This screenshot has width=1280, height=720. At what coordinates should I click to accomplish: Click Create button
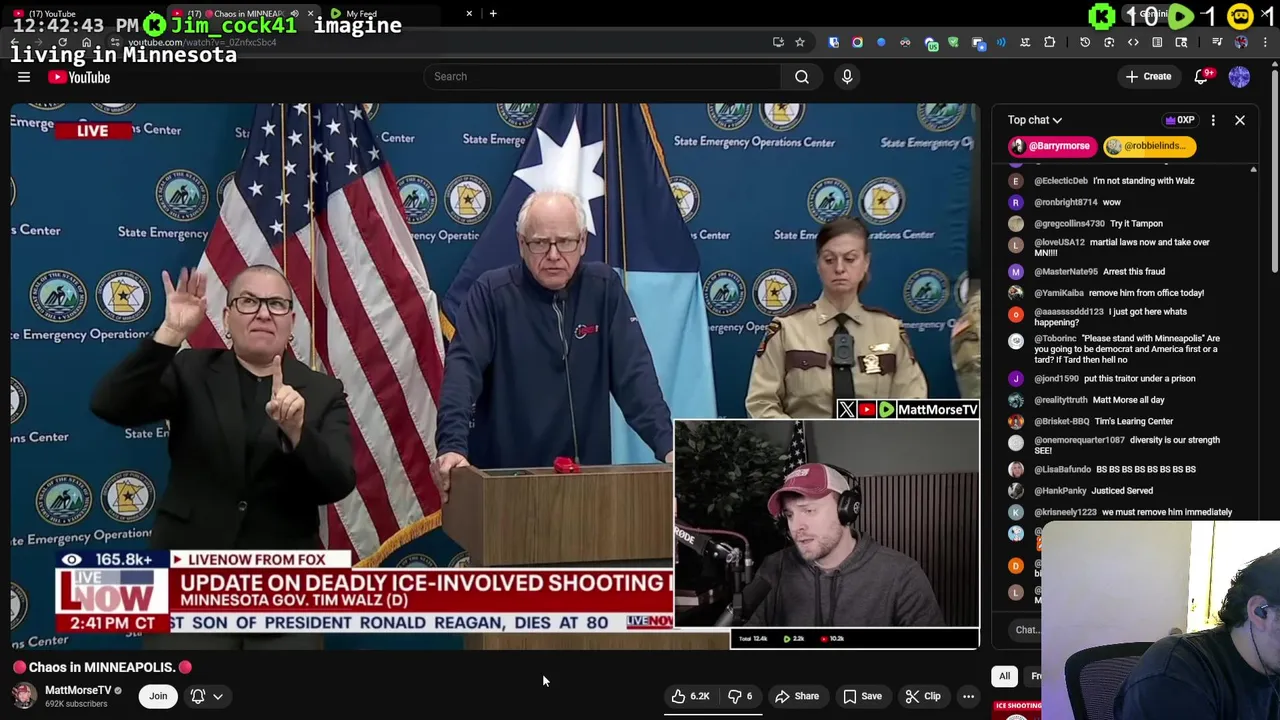click(x=1148, y=77)
